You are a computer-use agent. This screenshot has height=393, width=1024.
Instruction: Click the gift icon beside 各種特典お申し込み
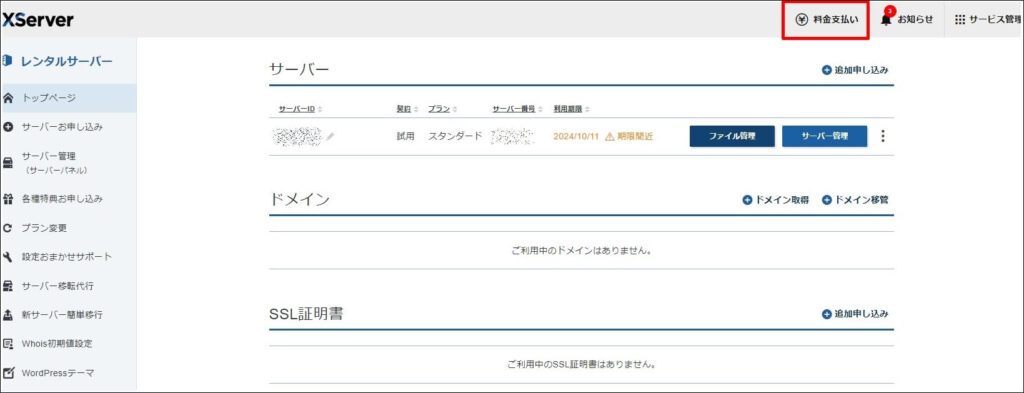pyautogui.click(x=8, y=198)
